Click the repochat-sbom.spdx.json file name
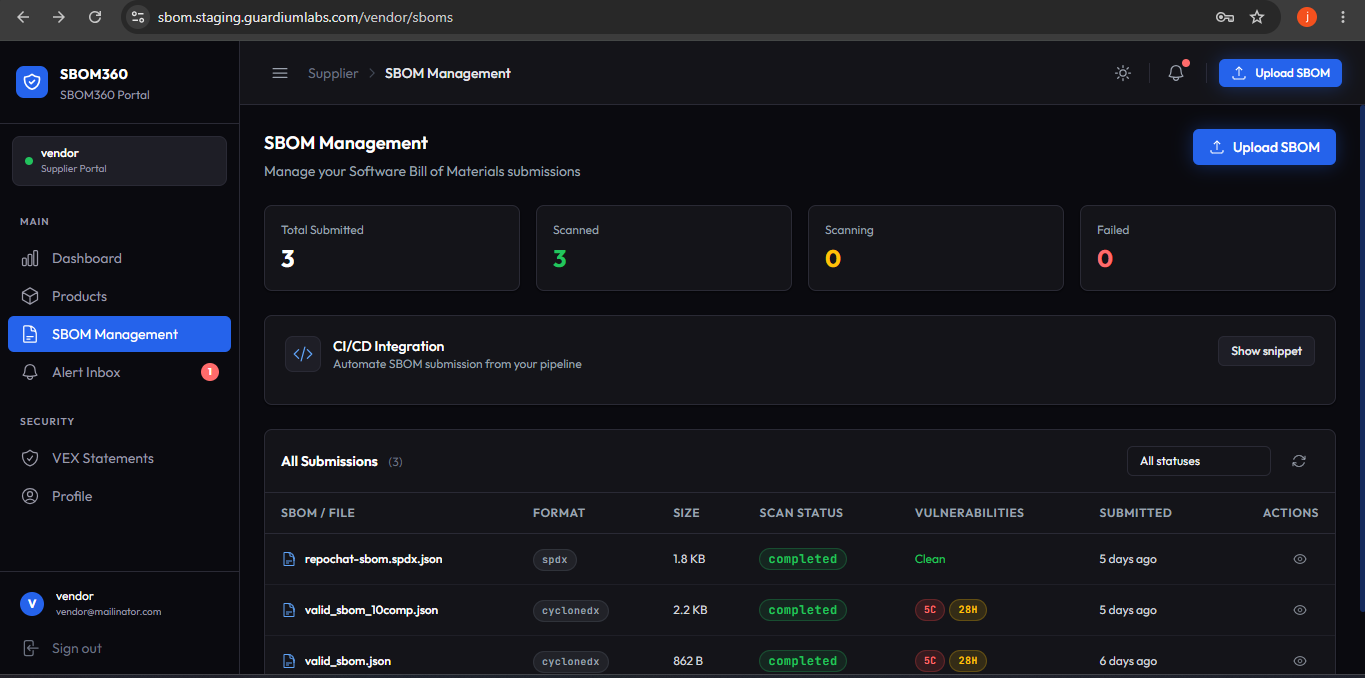Screen dimensions: 1365x678 [x=373, y=559]
